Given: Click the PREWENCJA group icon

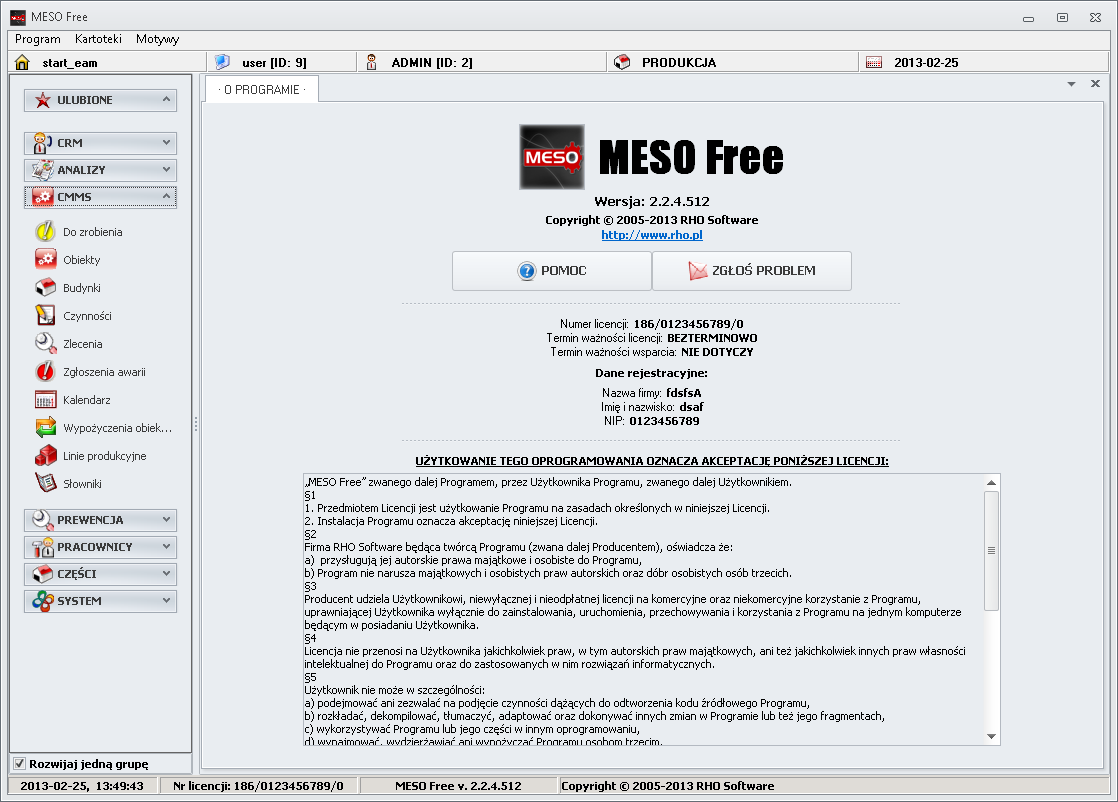Looking at the screenshot, I should coord(43,520).
